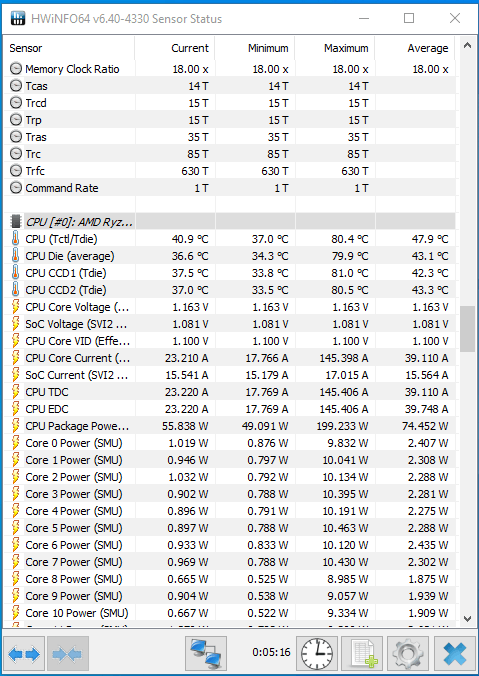The height and width of the screenshot is (676, 479).
Task: Click the 145.398 A maximum core current value
Action: pos(344,358)
